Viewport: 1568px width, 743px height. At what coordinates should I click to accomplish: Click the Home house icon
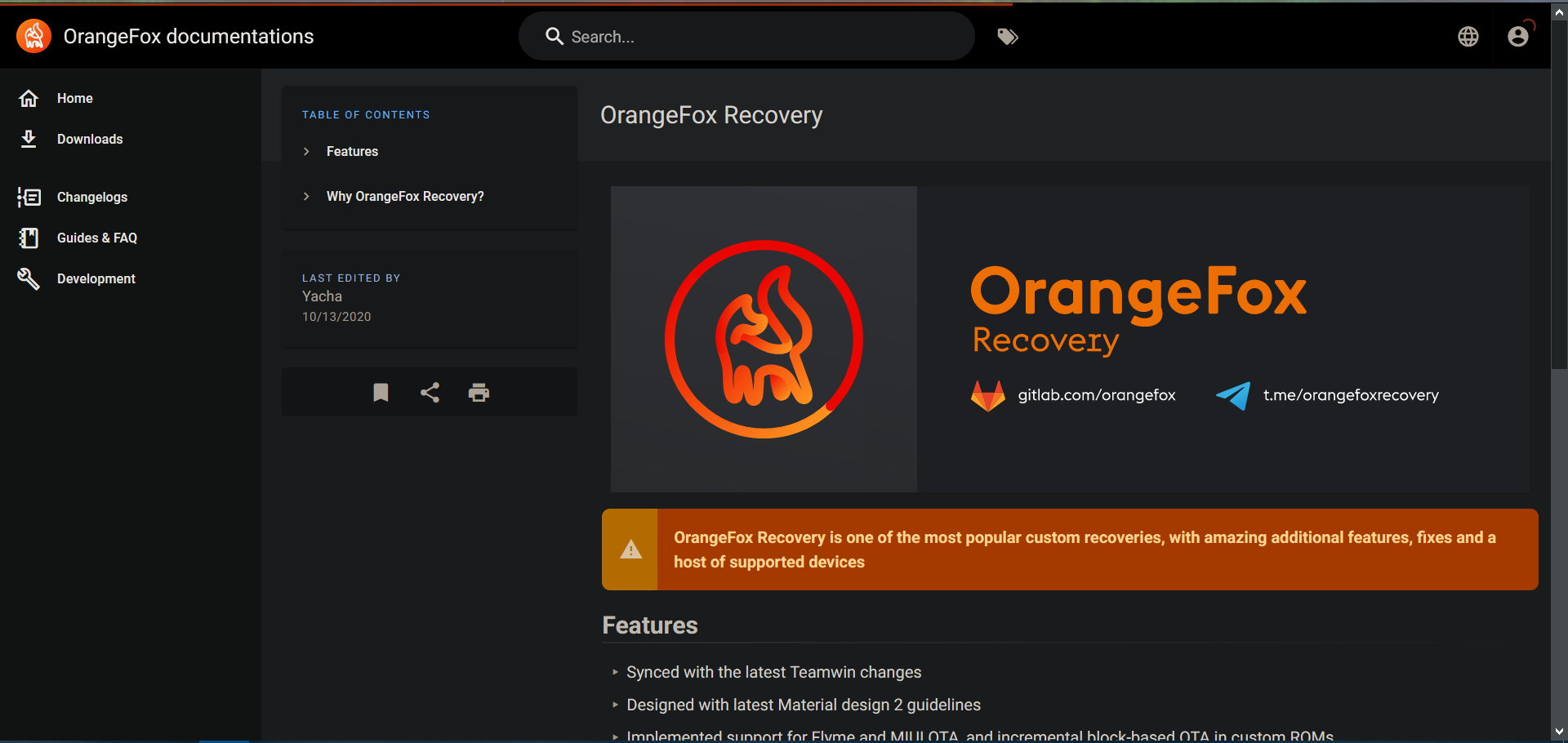[29, 98]
